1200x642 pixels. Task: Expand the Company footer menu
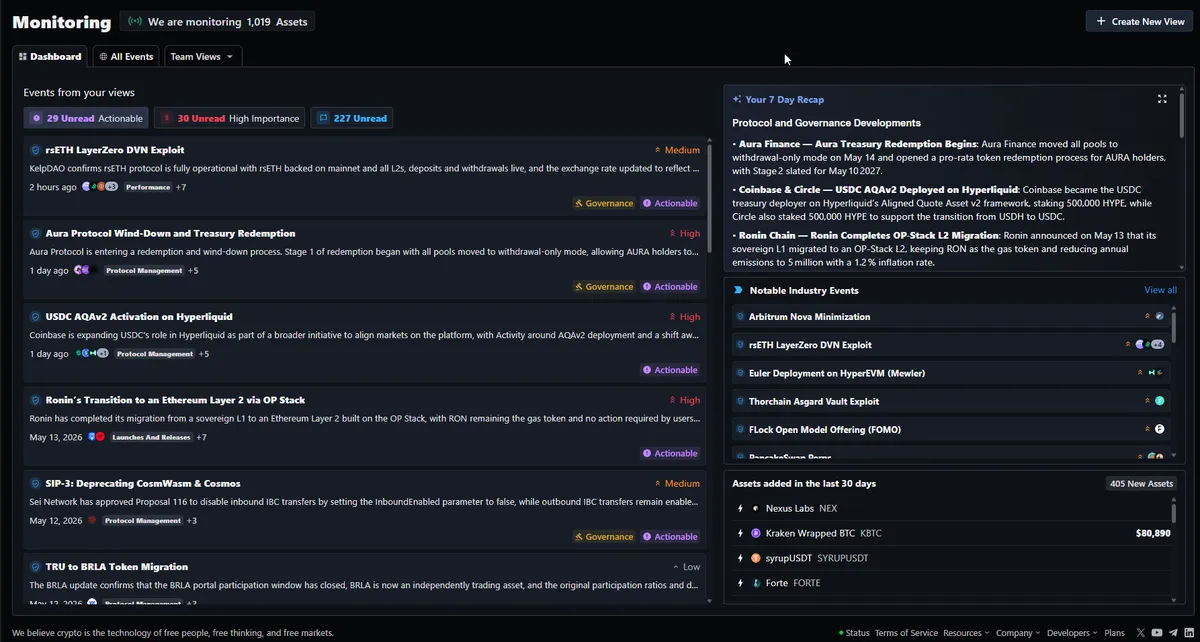pyautogui.click(x=1018, y=633)
